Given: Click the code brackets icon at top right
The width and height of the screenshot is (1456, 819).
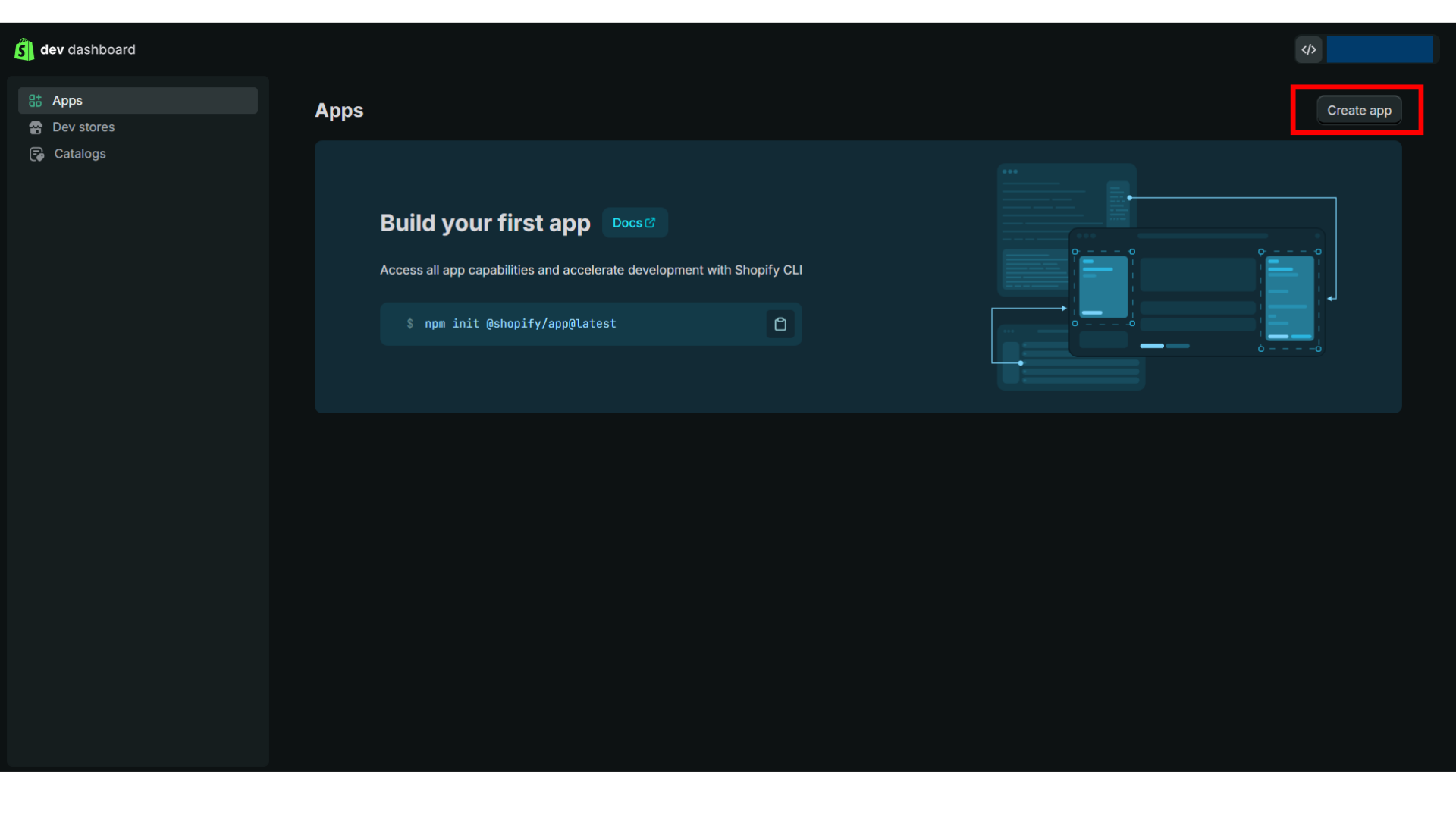Looking at the screenshot, I should tap(1309, 50).
